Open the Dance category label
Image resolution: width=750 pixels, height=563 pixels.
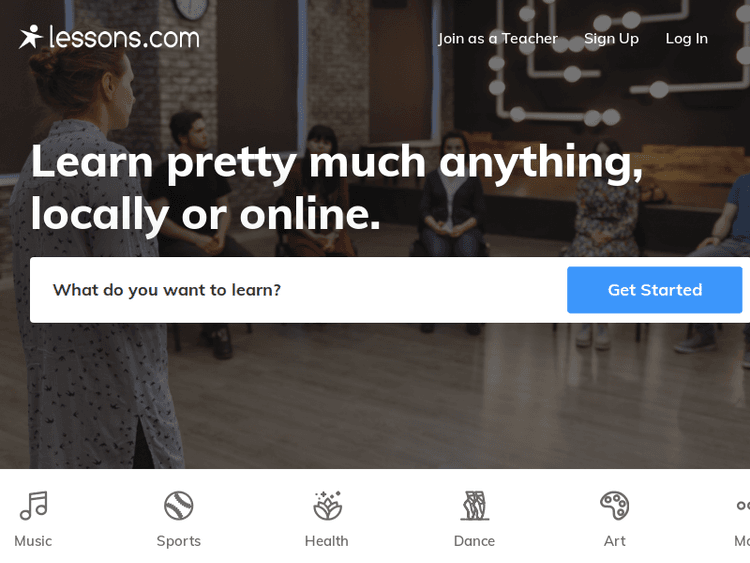point(474,541)
